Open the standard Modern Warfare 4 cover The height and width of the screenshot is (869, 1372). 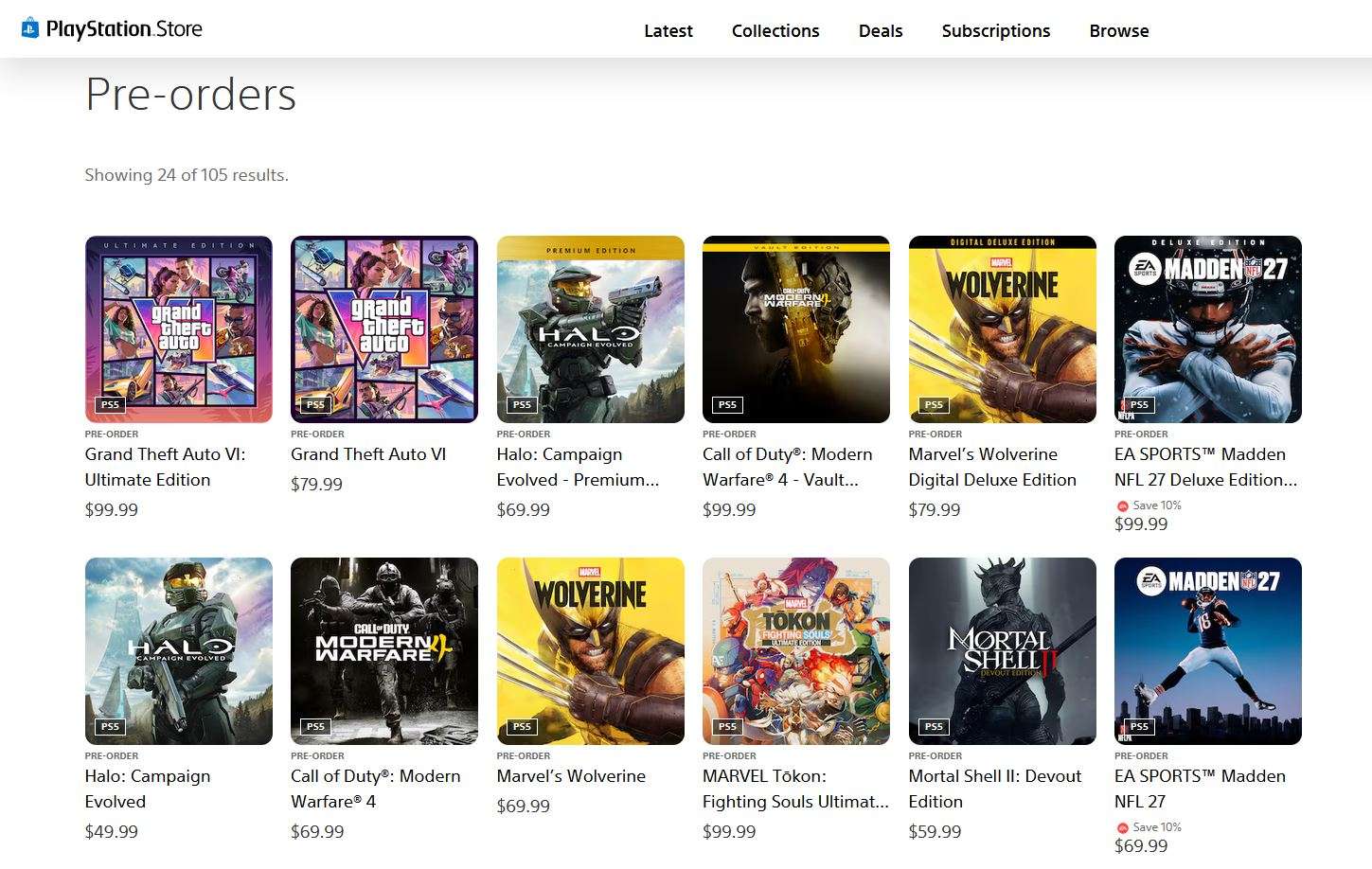(x=384, y=651)
